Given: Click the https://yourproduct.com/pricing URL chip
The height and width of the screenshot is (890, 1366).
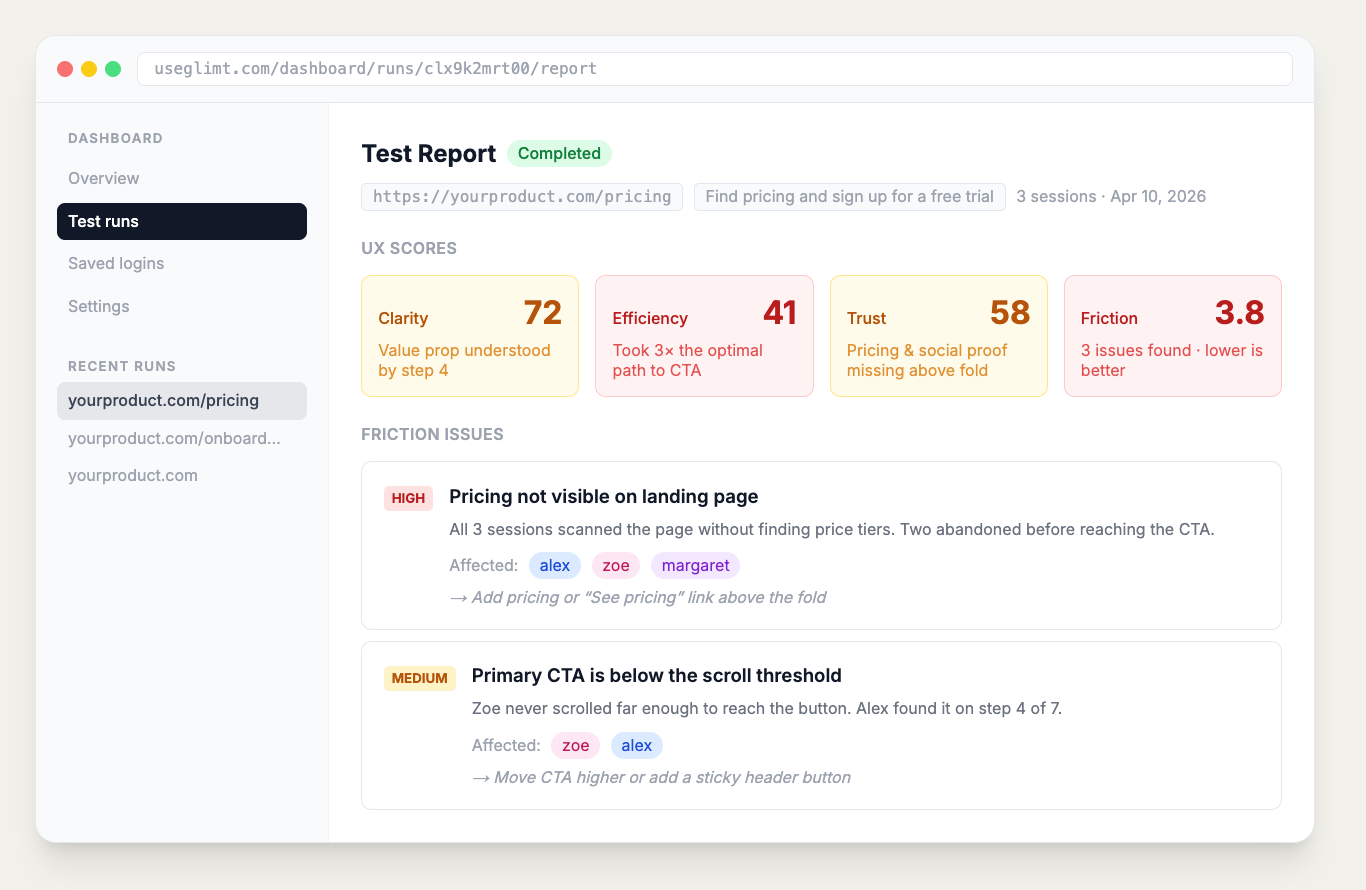Looking at the screenshot, I should tap(522, 196).
